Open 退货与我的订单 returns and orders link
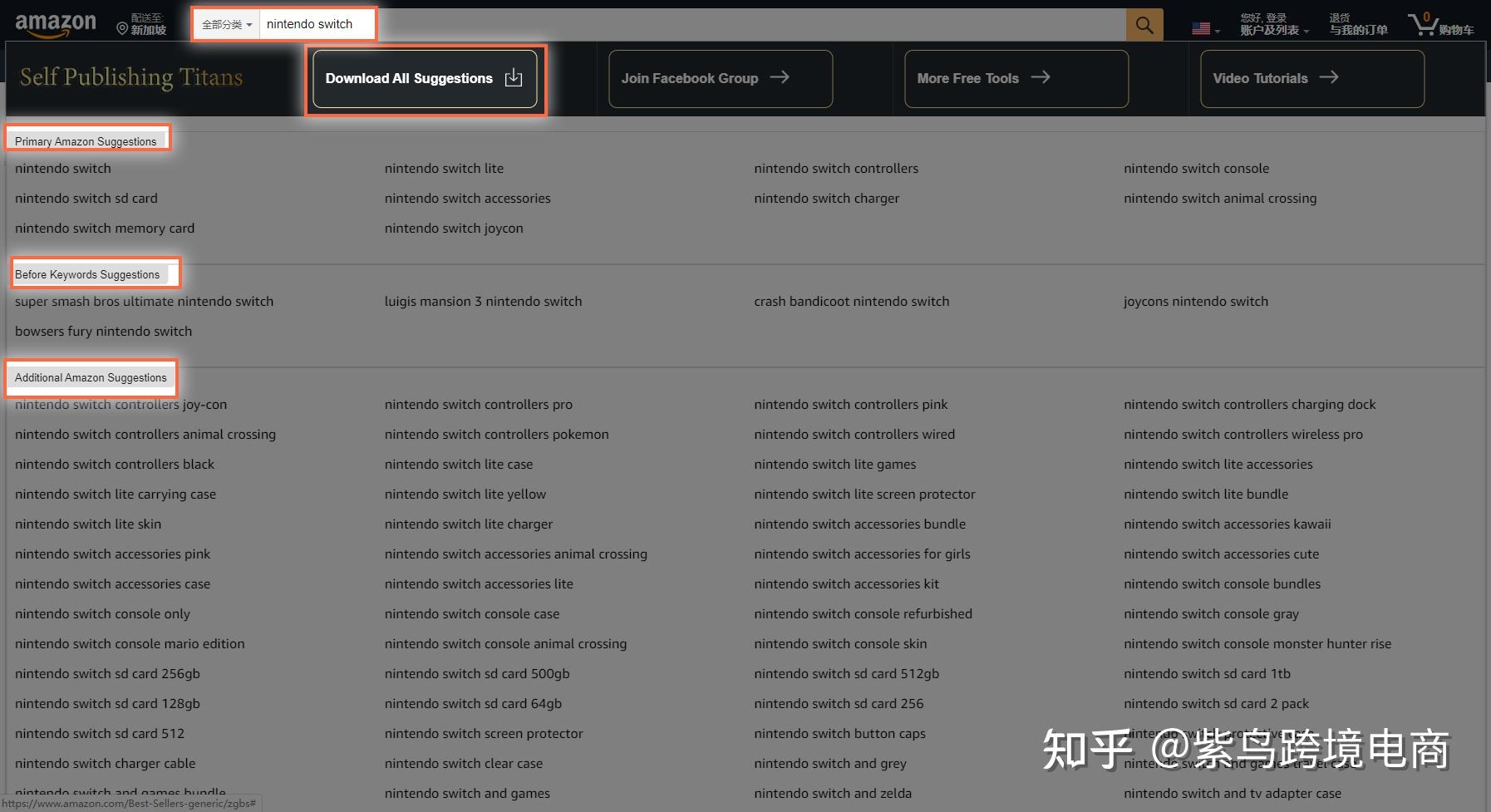The image size is (1491, 812). coord(1358,24)
